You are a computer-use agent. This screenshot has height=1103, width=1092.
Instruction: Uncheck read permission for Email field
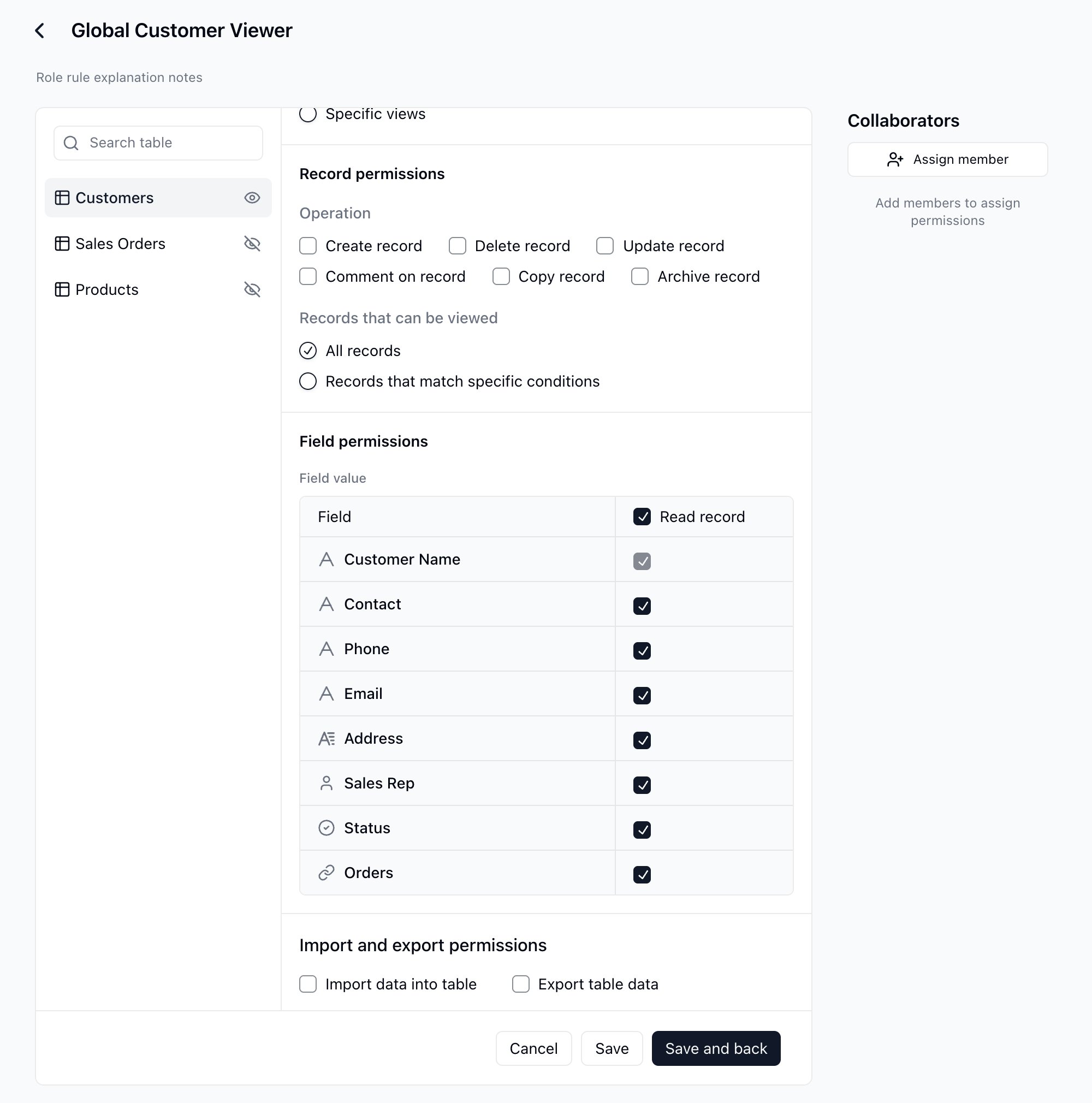[642, 695]
